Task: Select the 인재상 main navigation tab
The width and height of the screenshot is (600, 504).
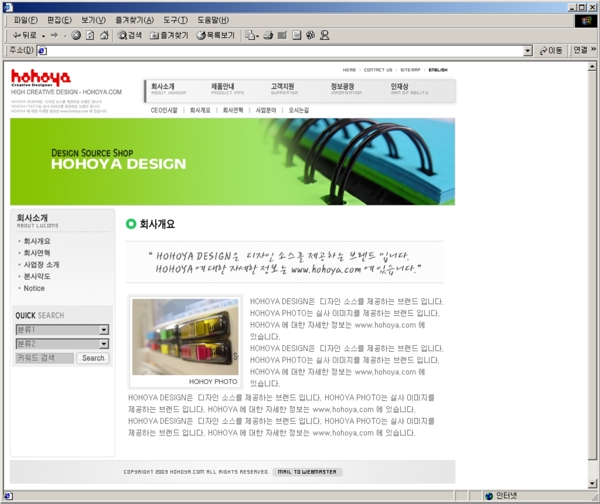Action: [x=409, y=89]
